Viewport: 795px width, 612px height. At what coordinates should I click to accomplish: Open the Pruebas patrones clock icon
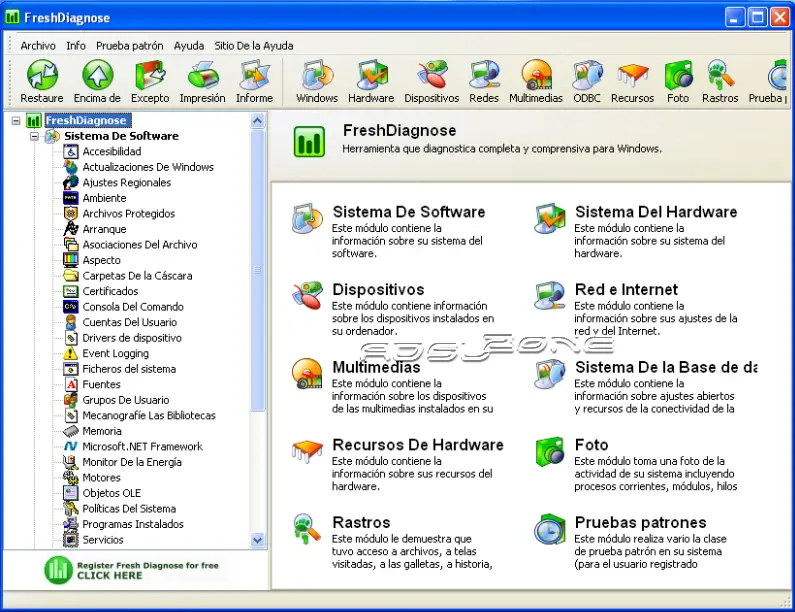550,529
